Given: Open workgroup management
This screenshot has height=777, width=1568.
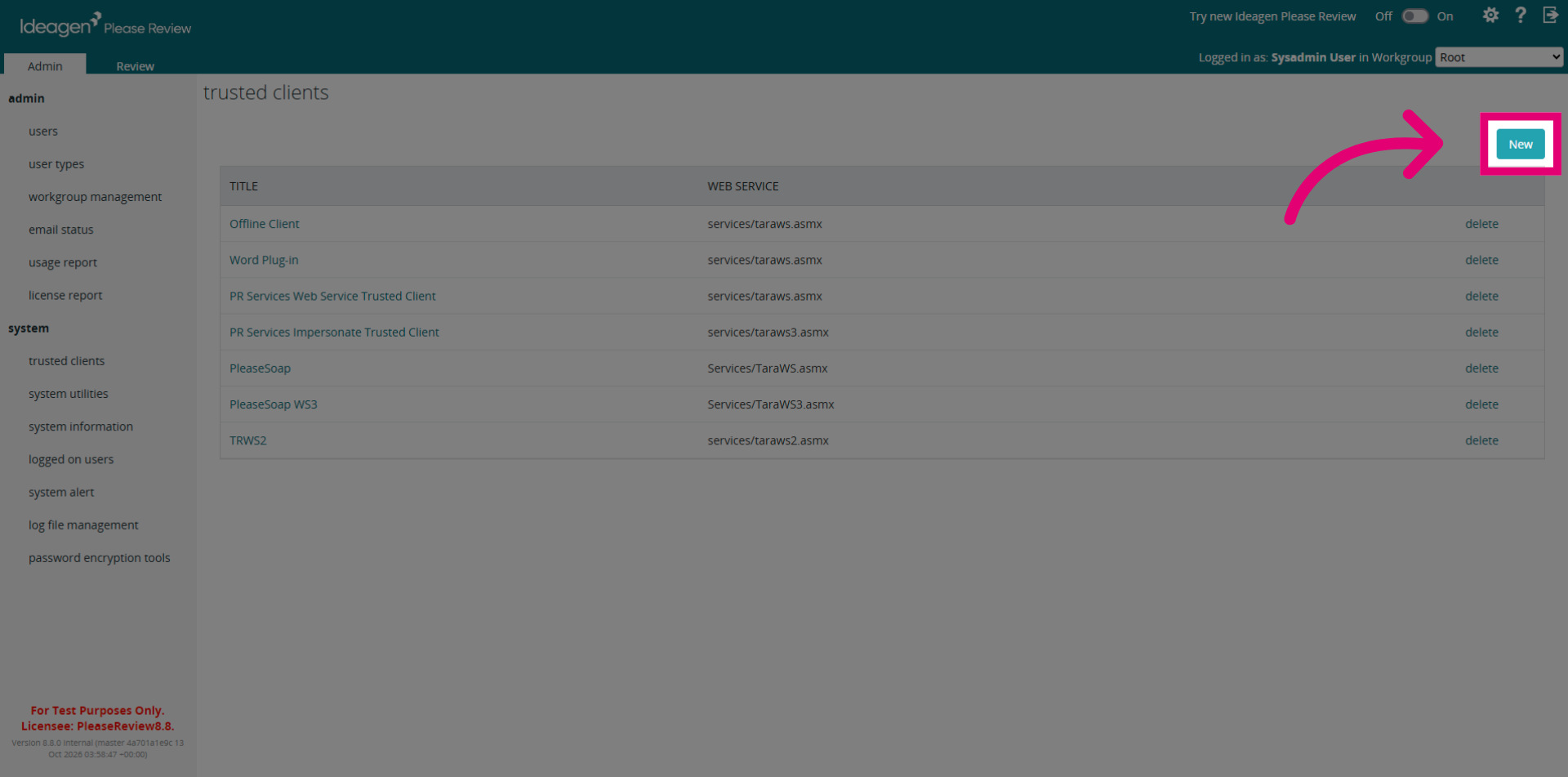Looking at the screenshot, I should [x=95, y=196].
